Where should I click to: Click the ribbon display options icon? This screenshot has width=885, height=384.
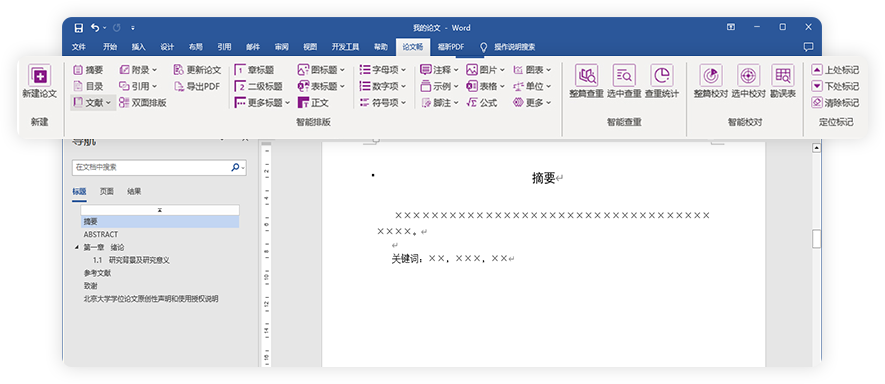[x=731, y=27]
